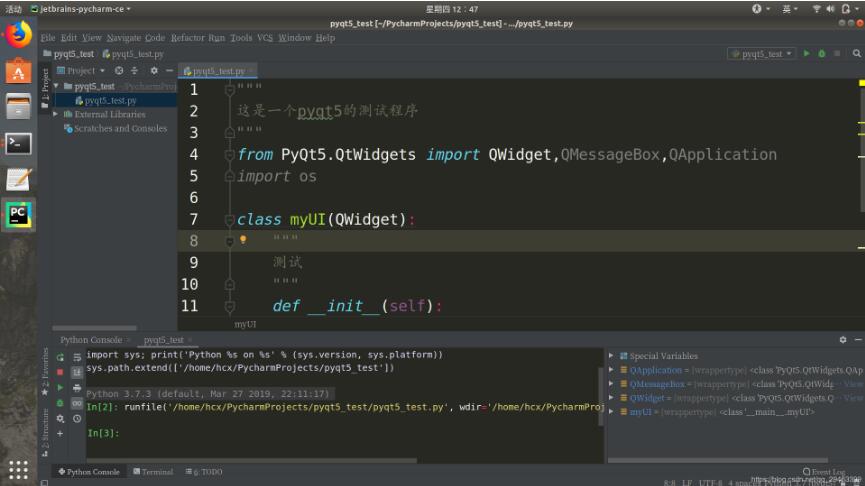Screen dimensions: 865x486
Task: Rerun the Python console session
Action: (60, 357)
